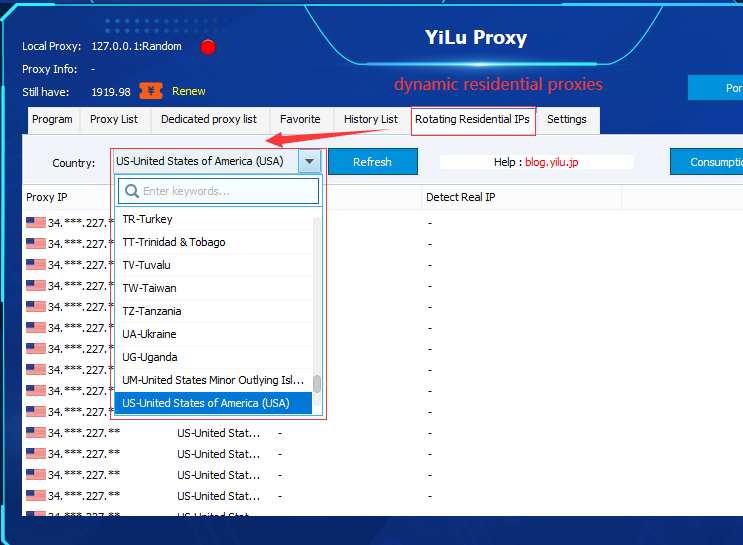Pick UA-Ukraine from the country list

(x=149, y=334)
